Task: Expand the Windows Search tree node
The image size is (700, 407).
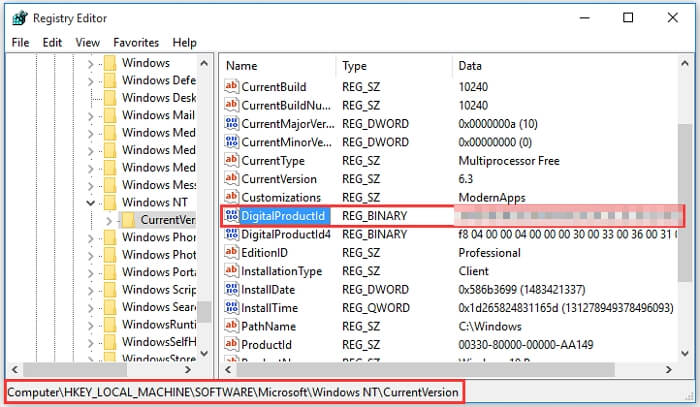Action: [91, 307]
